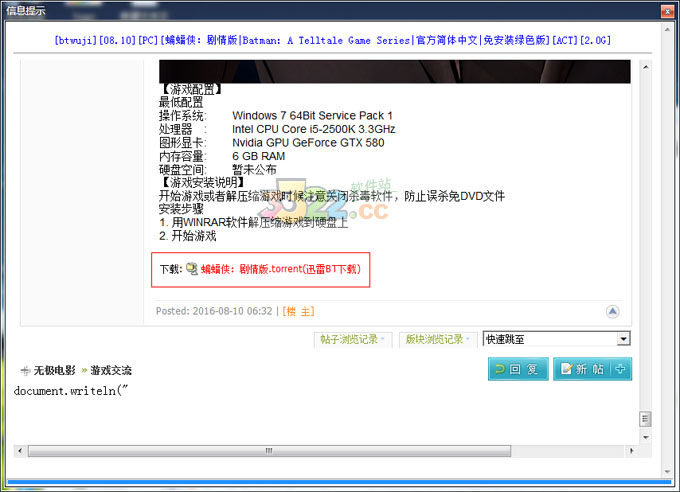
Task: Click the round back-to-top arrow icon
Action: (612, 311)
